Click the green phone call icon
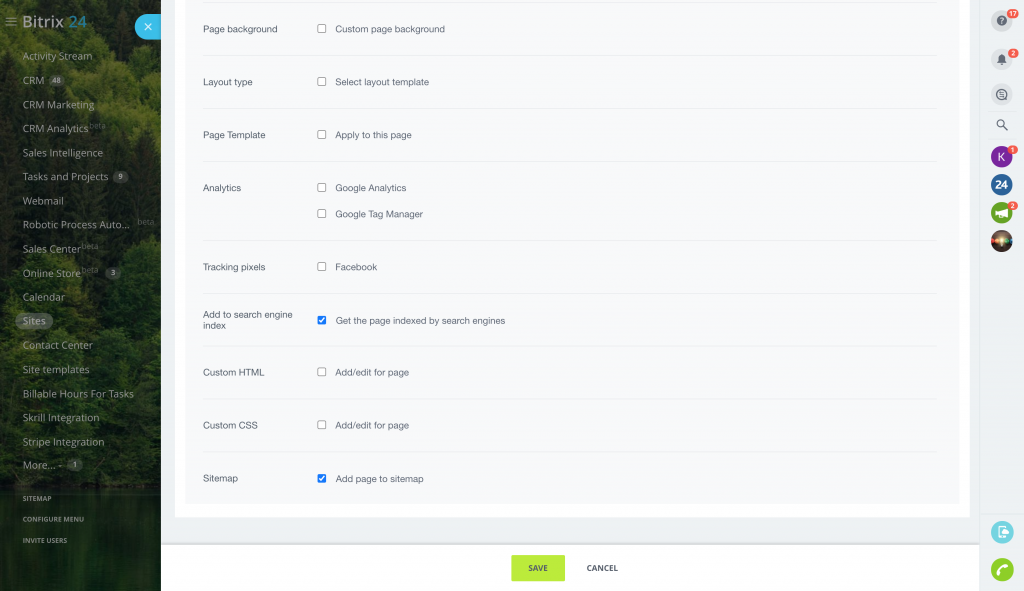This screenshot has height=591, width=1024. 1001,569
